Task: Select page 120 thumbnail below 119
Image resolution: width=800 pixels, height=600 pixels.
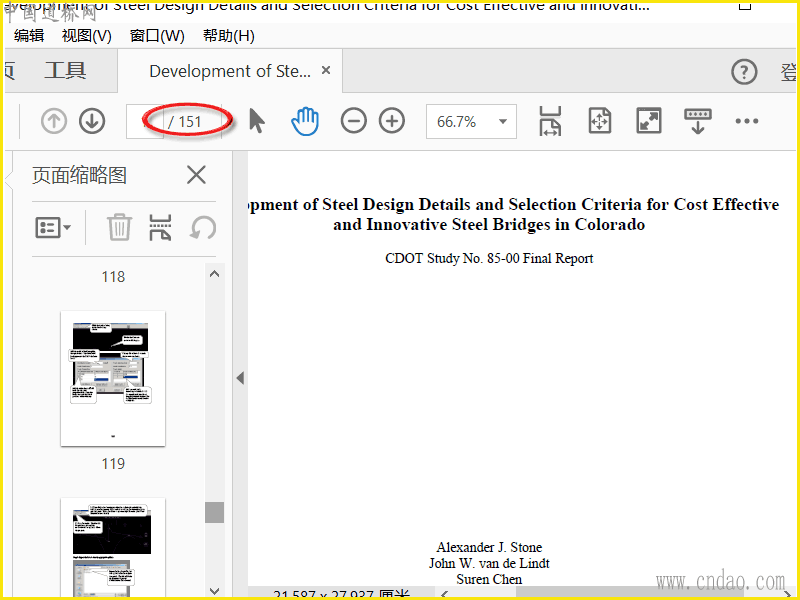Action: click(x=113, y=547)
